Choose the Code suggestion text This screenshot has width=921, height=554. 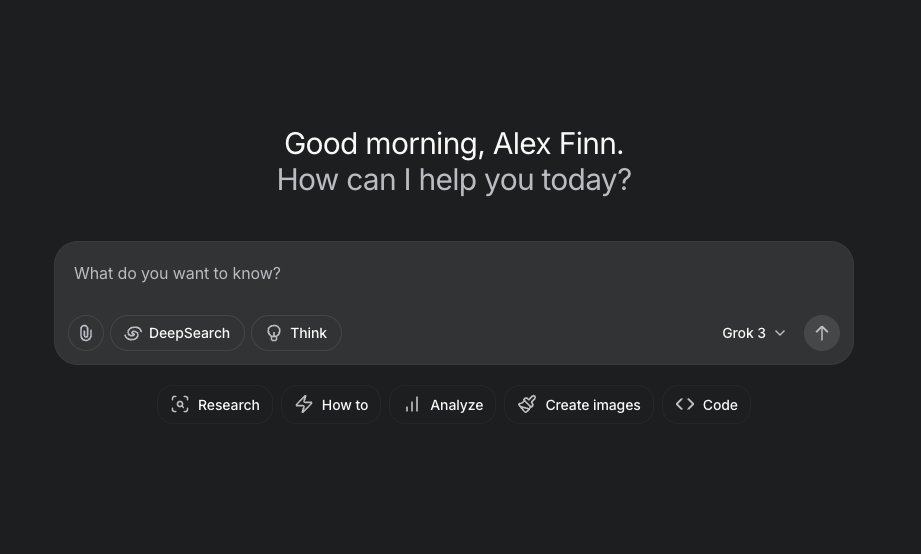coord(720,405)
